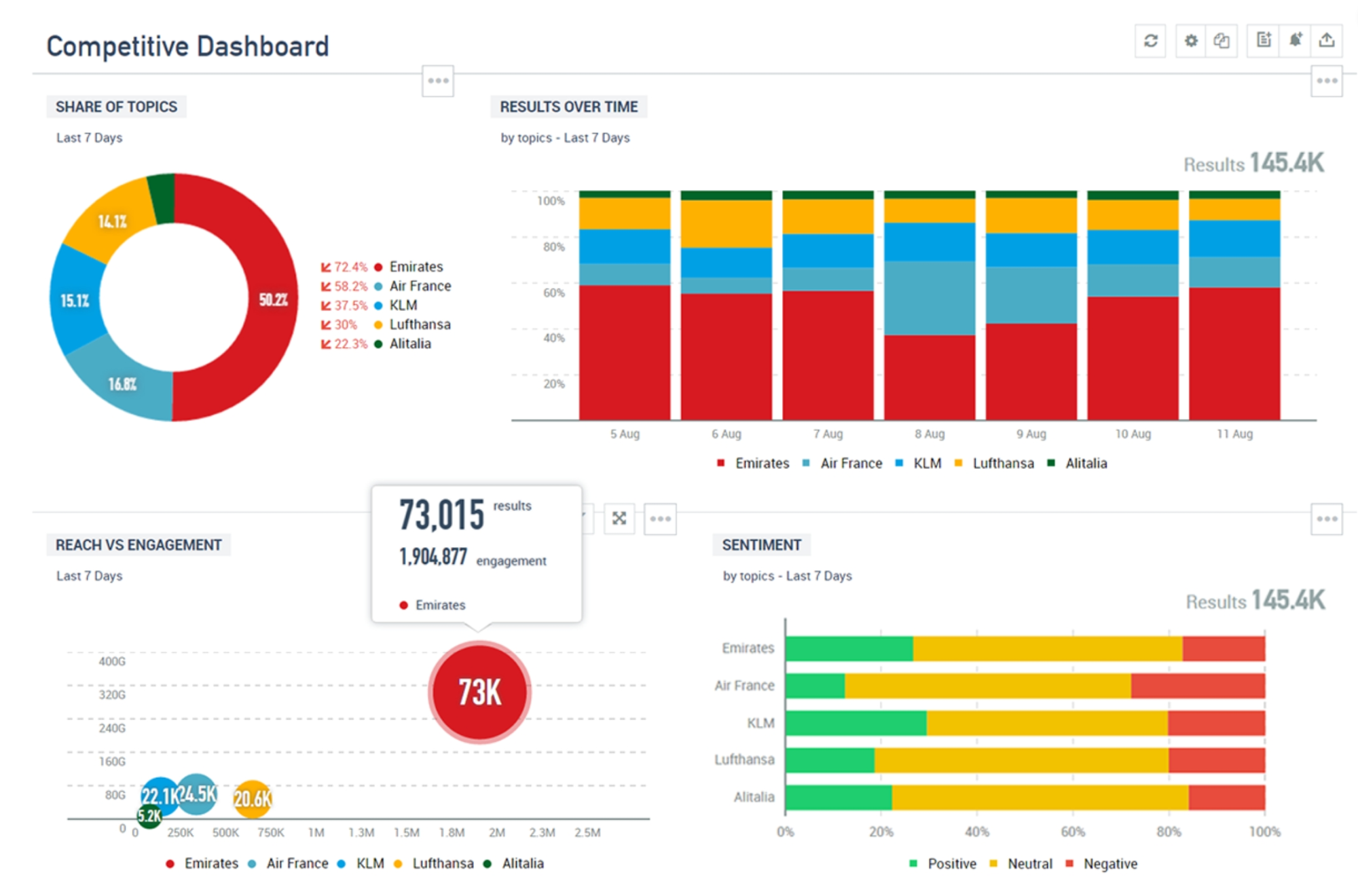This screenshot has height=896, width=1358.
Task: Toggle Air France in Results Over Time legend
Action: [x=842, y=464]
